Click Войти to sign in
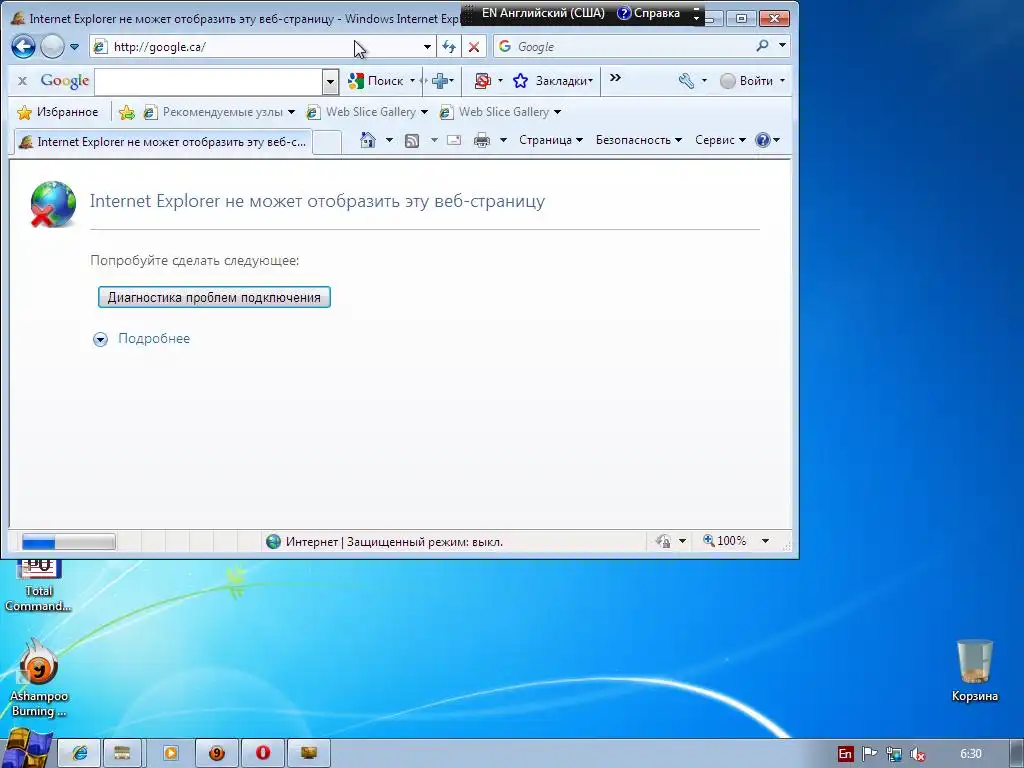 tap(746, 81)
